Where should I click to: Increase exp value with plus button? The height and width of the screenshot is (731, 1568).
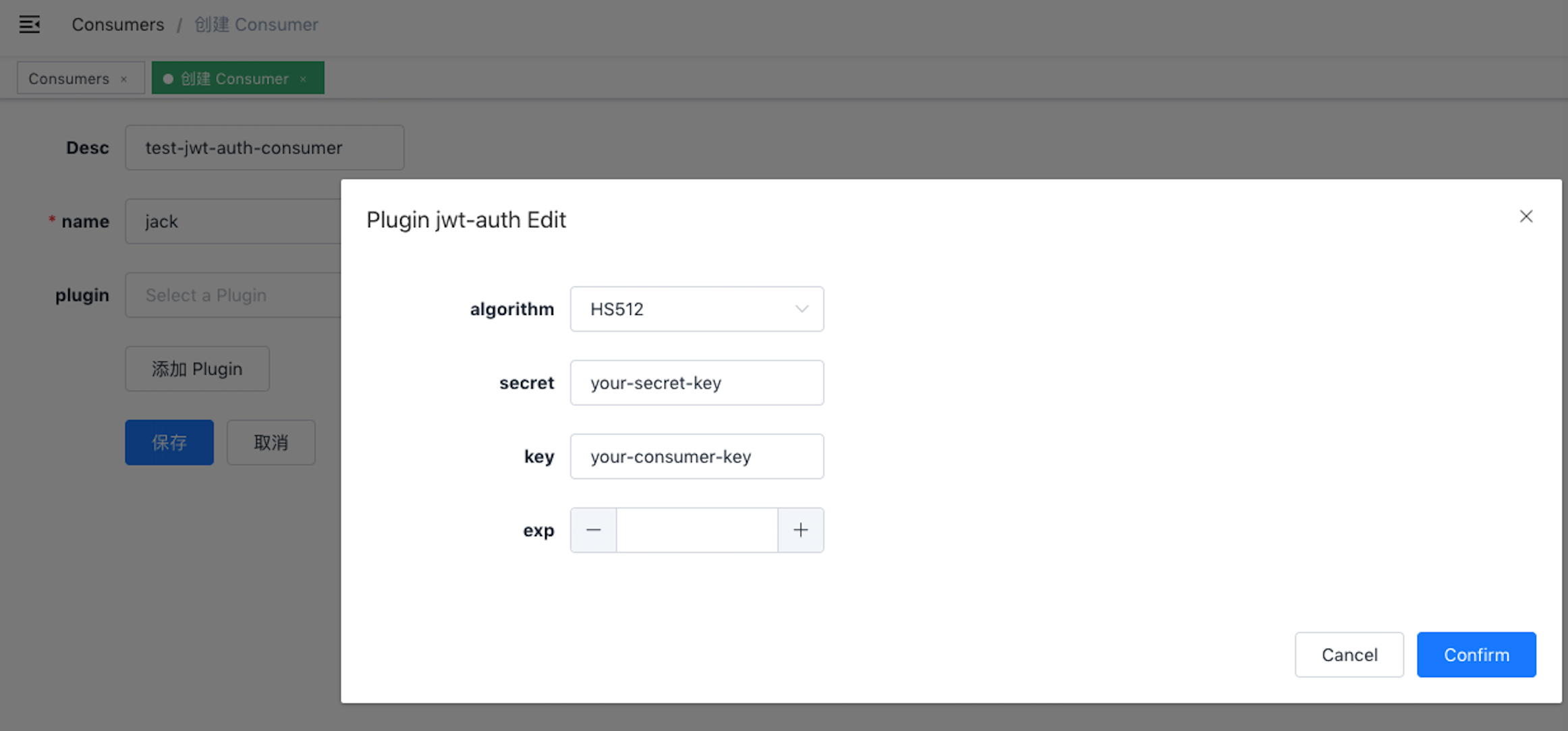[x=800, y=530]
